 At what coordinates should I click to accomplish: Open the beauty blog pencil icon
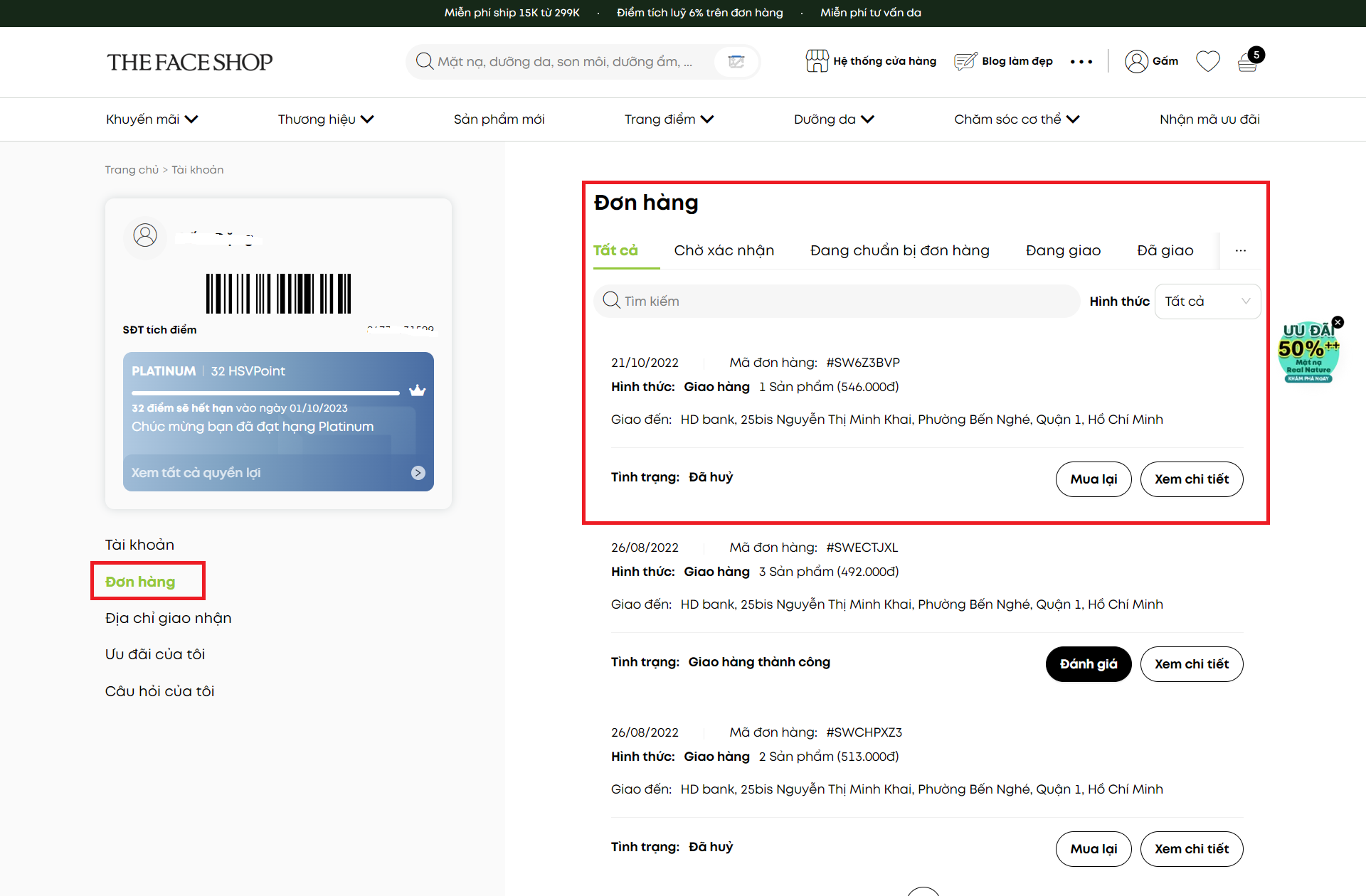pyautogui.click(x=965, y=61)
